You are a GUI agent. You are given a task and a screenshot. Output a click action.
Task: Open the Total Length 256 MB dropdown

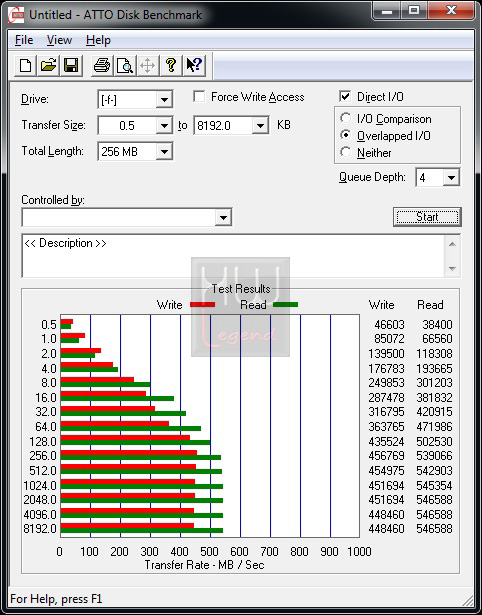pos(164,152)
